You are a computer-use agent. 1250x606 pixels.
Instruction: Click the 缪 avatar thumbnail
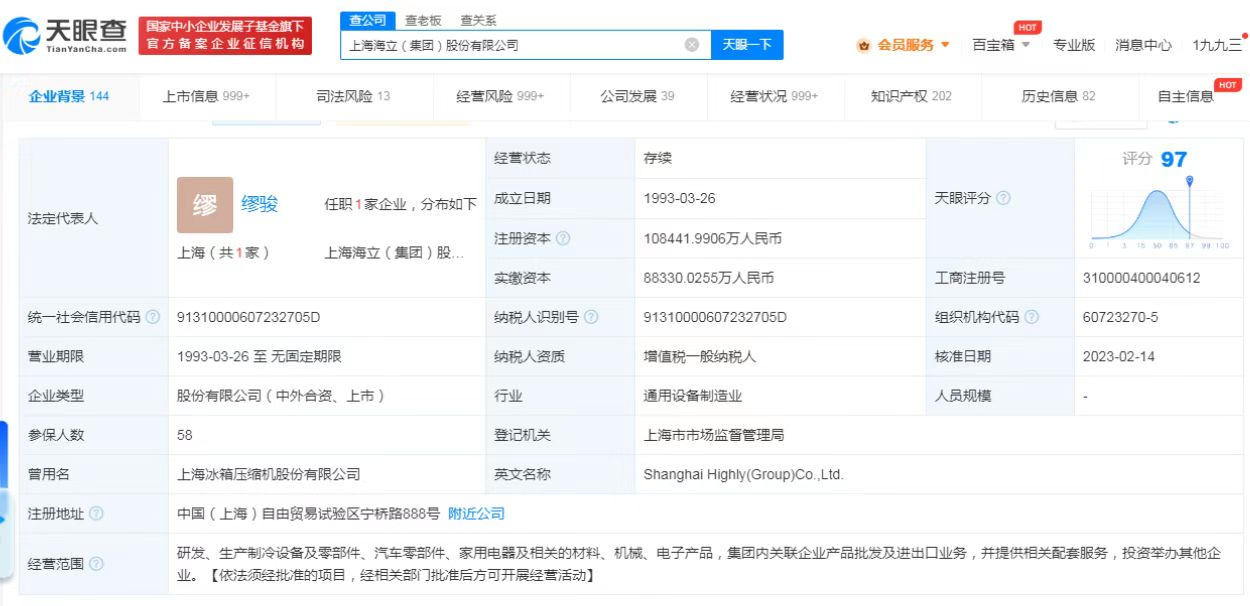[x=205, y=205]
